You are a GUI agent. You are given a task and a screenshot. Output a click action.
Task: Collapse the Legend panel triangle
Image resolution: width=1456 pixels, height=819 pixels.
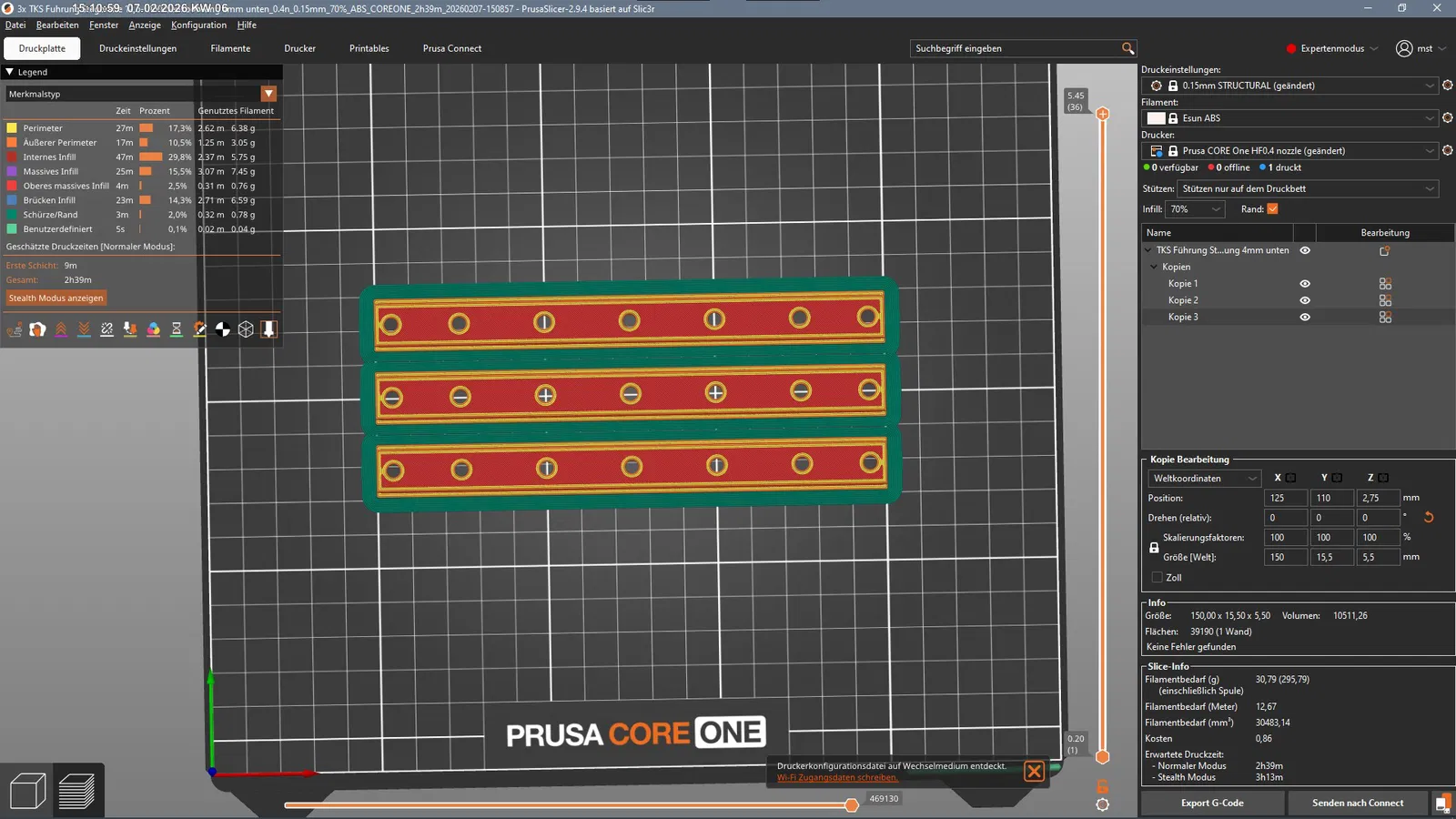(x=10, y=72)
